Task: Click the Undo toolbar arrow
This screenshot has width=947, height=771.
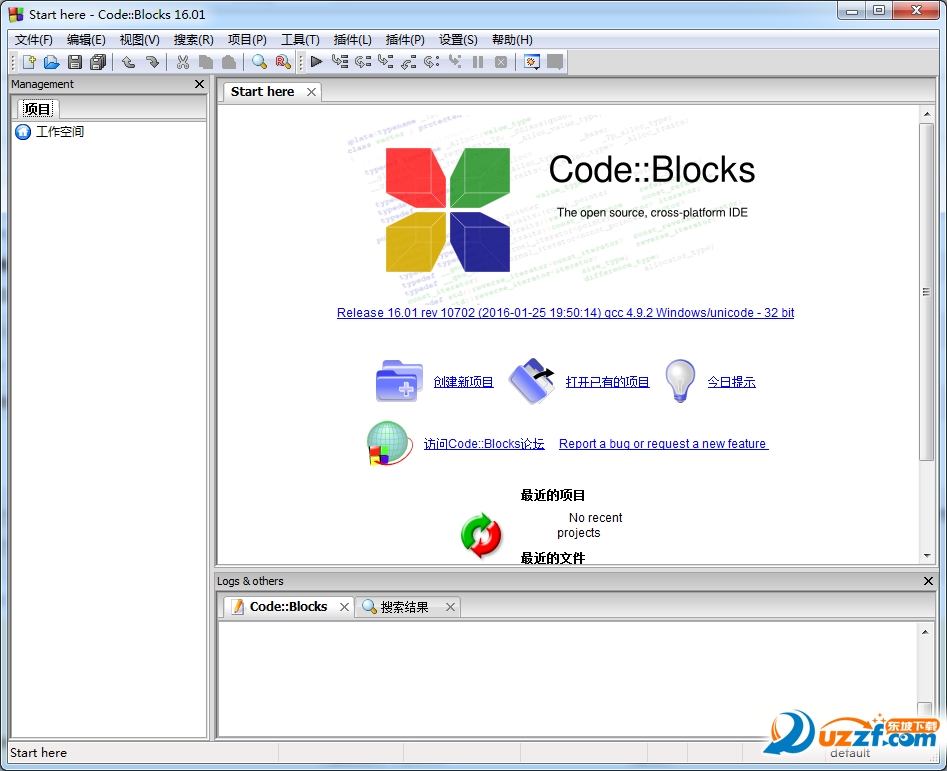Action: pos(128,62)
